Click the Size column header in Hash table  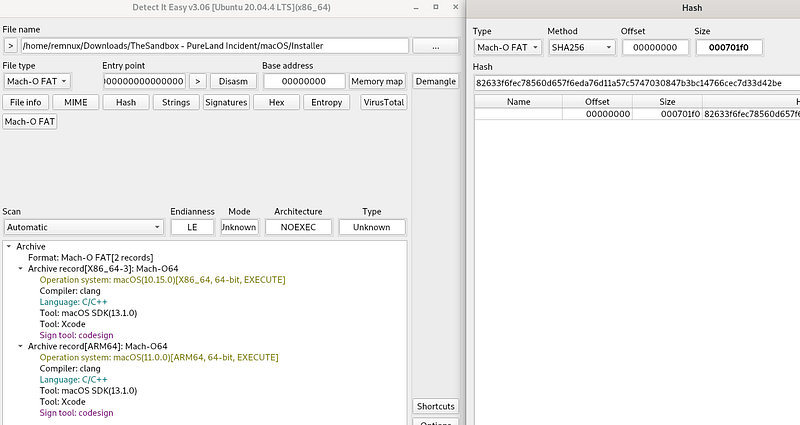pyautogui.click(x=667, y=102)
